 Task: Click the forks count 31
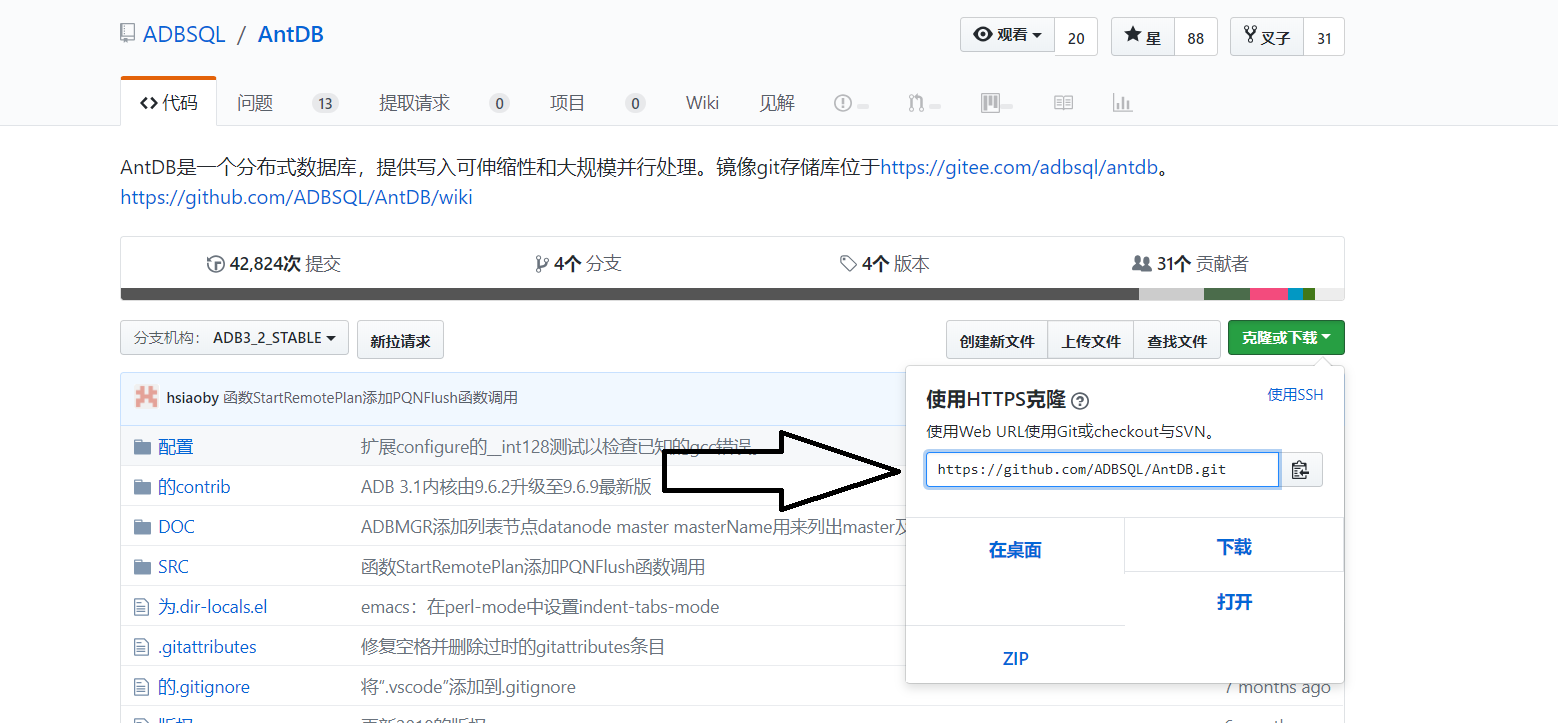[x=1324, y=37]
